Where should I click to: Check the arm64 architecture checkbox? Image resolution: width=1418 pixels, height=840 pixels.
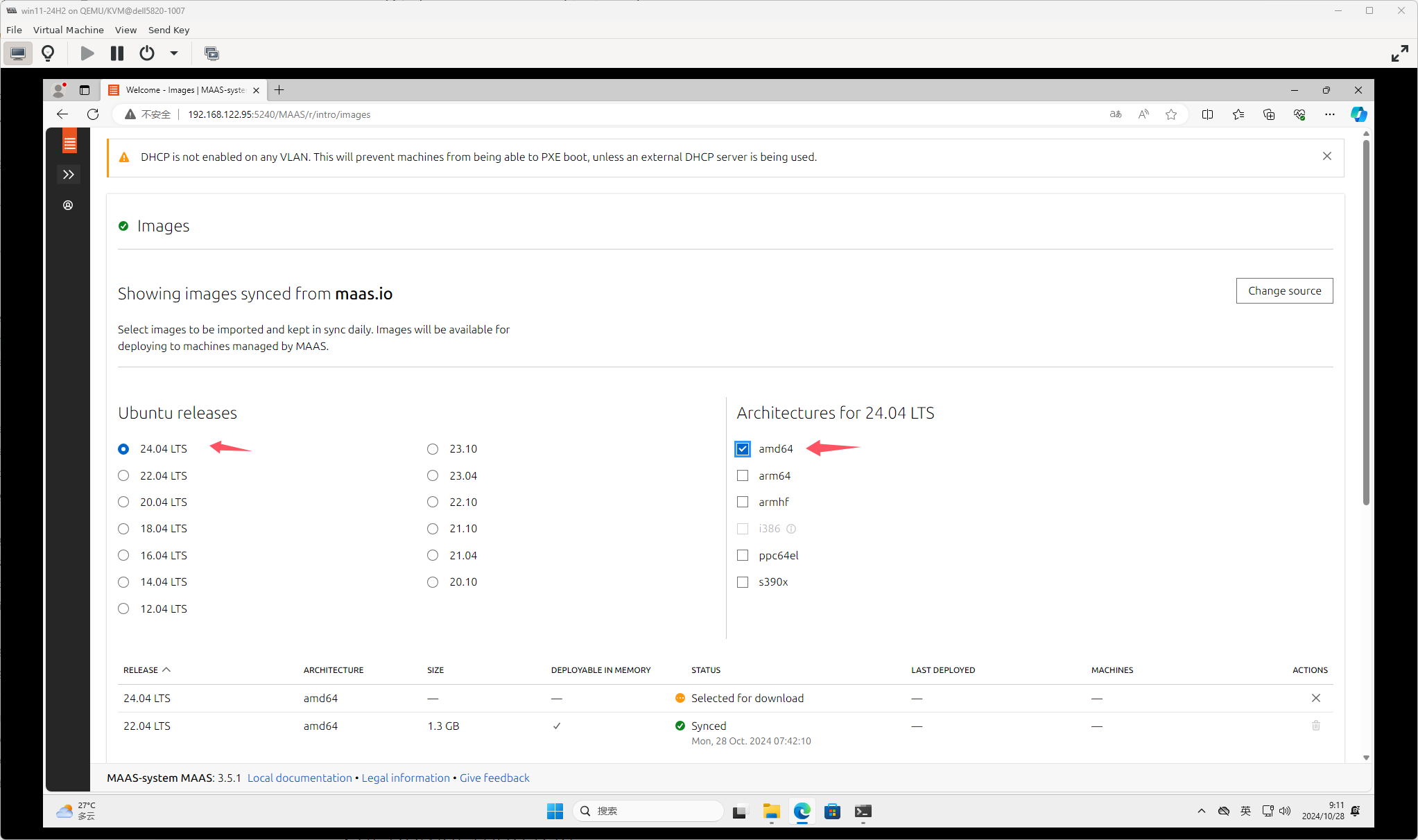(x=742, y=475)
